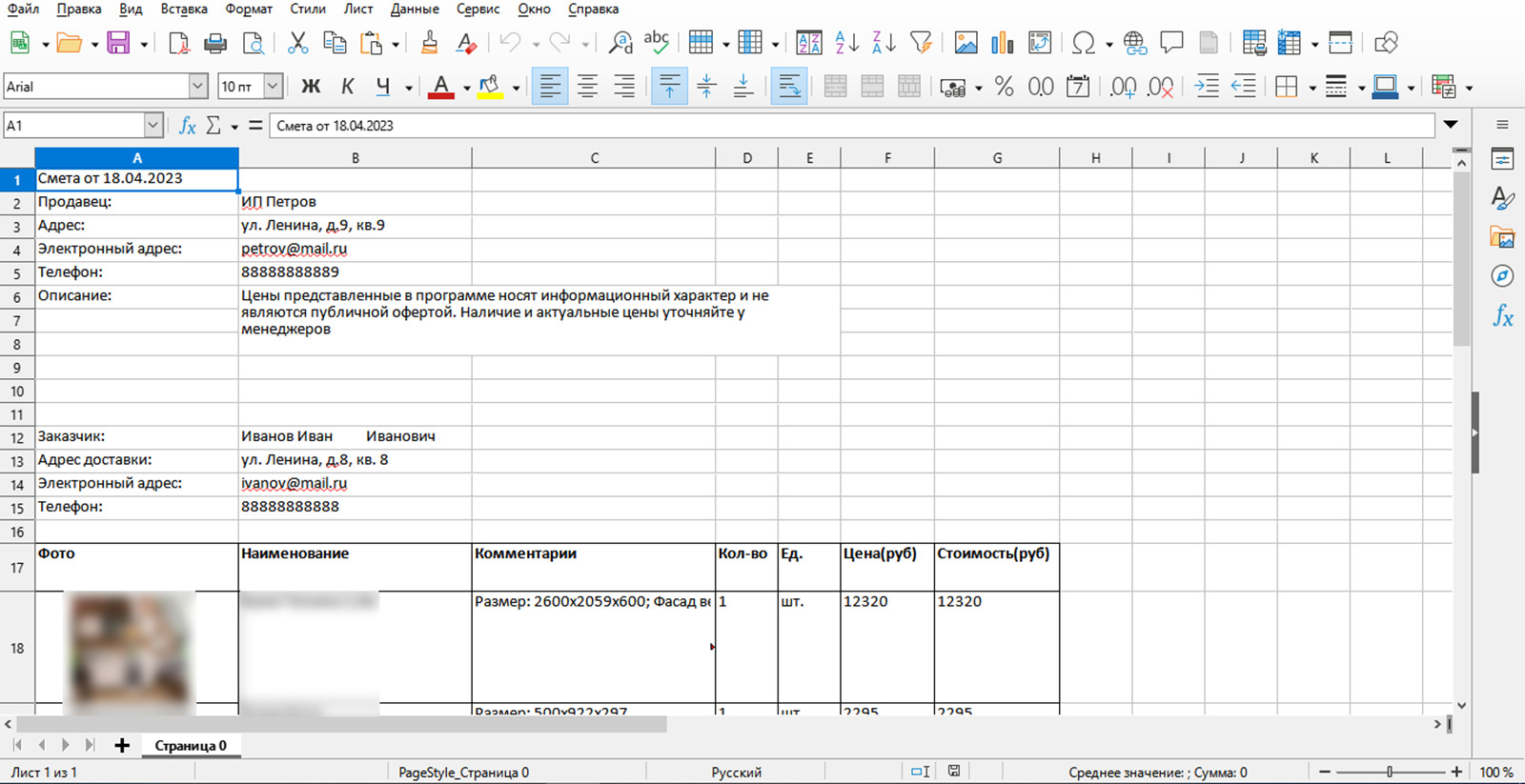1525x784 pixels.
Task: Open Find and Replace tool
Action: (x=620, y=43)
